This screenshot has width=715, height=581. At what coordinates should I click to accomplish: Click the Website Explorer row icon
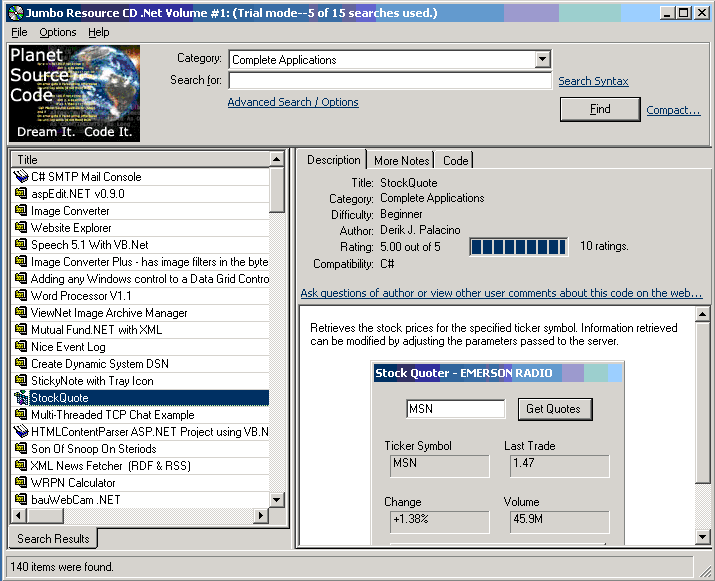21,227
